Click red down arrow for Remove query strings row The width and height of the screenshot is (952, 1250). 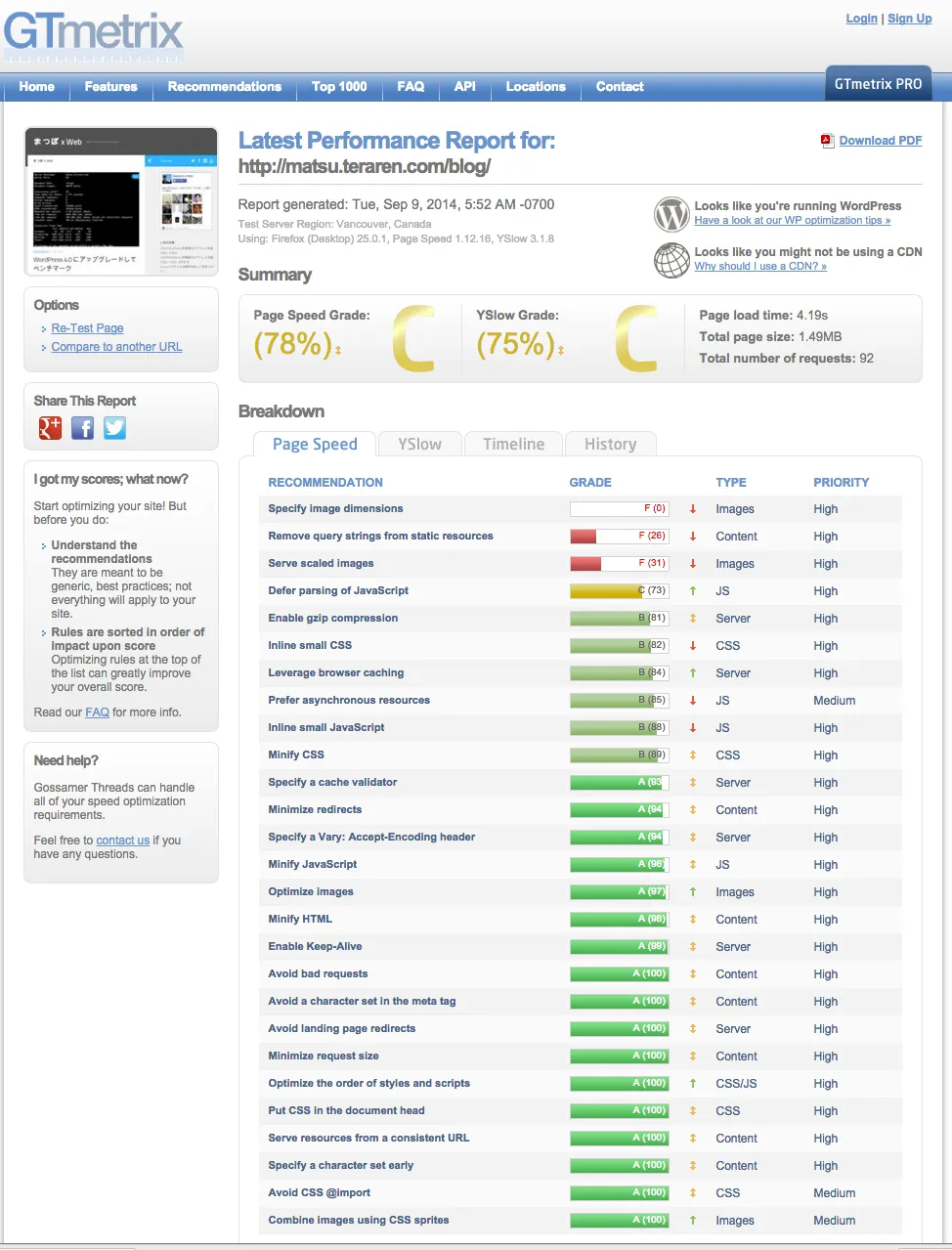tap(693, 537)
